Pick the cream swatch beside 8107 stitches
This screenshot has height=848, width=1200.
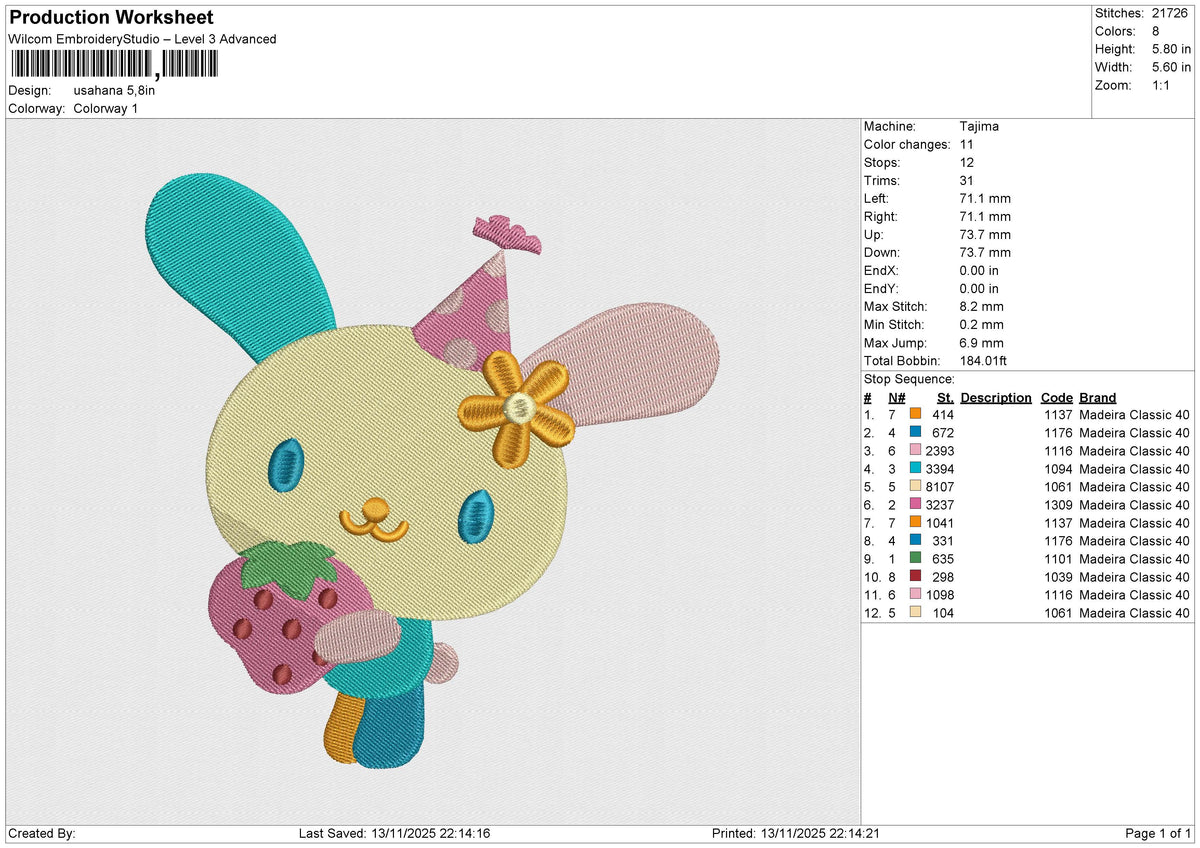pos(915,487)
